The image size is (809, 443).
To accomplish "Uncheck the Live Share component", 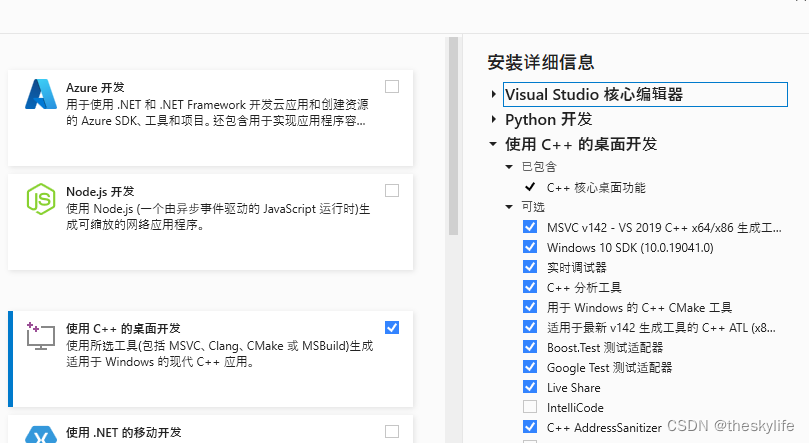I will point(530,387).
